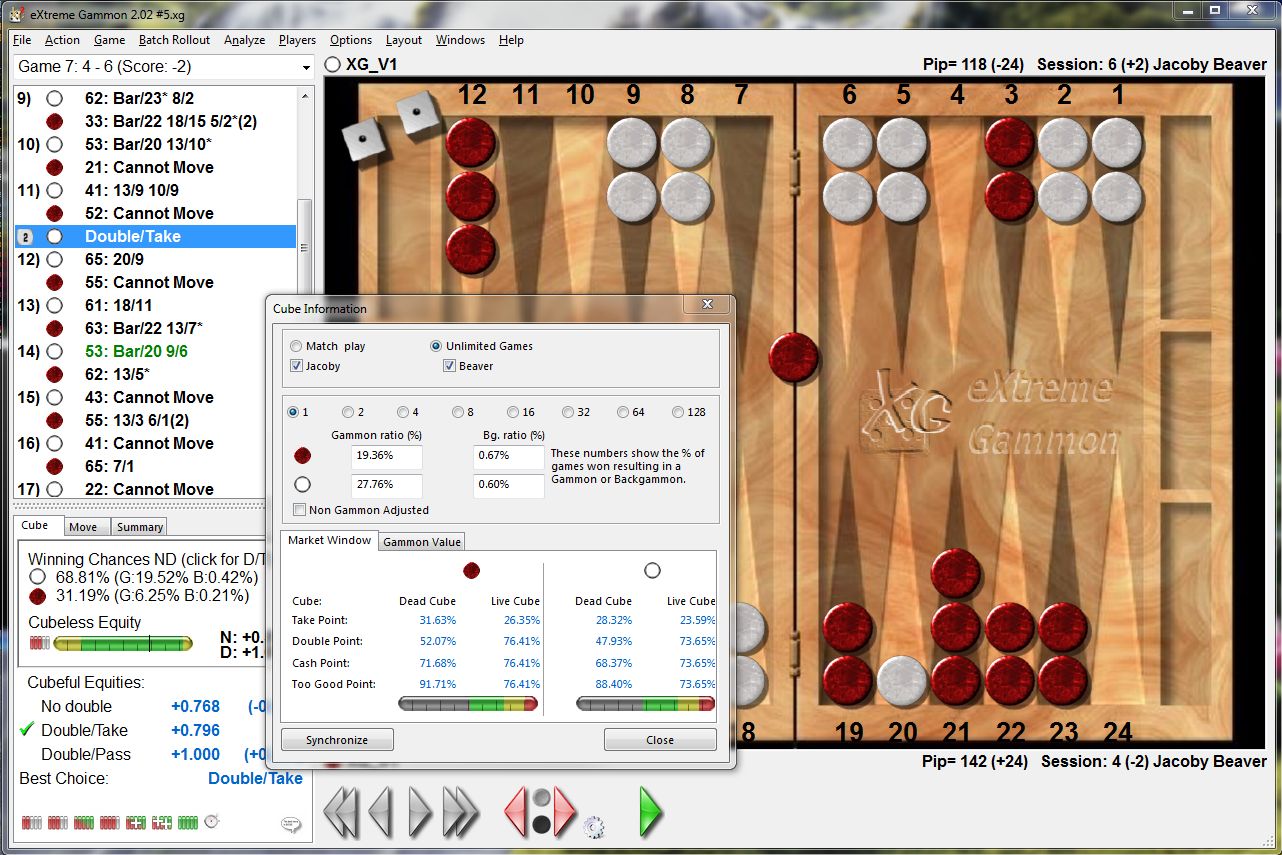Click the move list vertical scrollbar
Image resolution: width=1282 pixels, height=855 pixels.
(x=305, y=292)
